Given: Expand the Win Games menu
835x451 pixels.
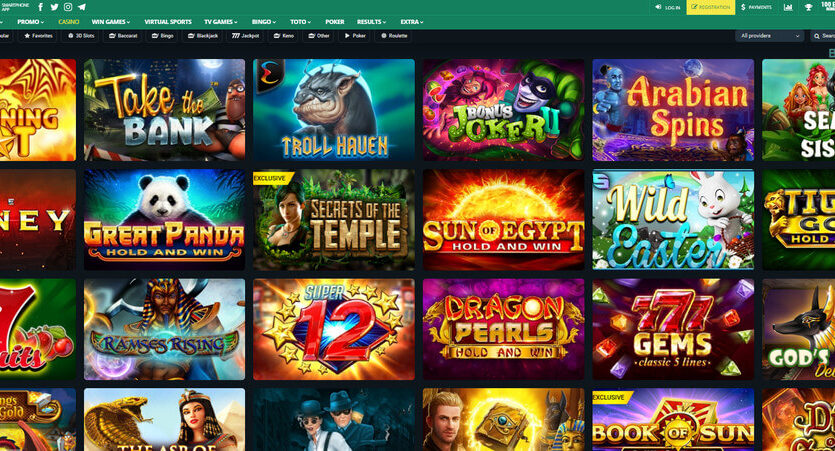Looking at the screenshot, I should [111, 22].
